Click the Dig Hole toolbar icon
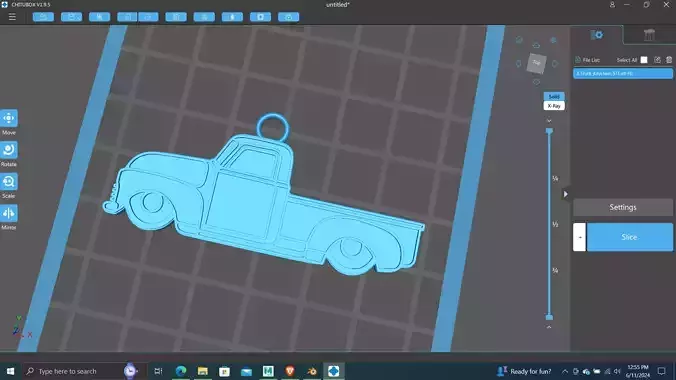 click(x=232, y=17)
